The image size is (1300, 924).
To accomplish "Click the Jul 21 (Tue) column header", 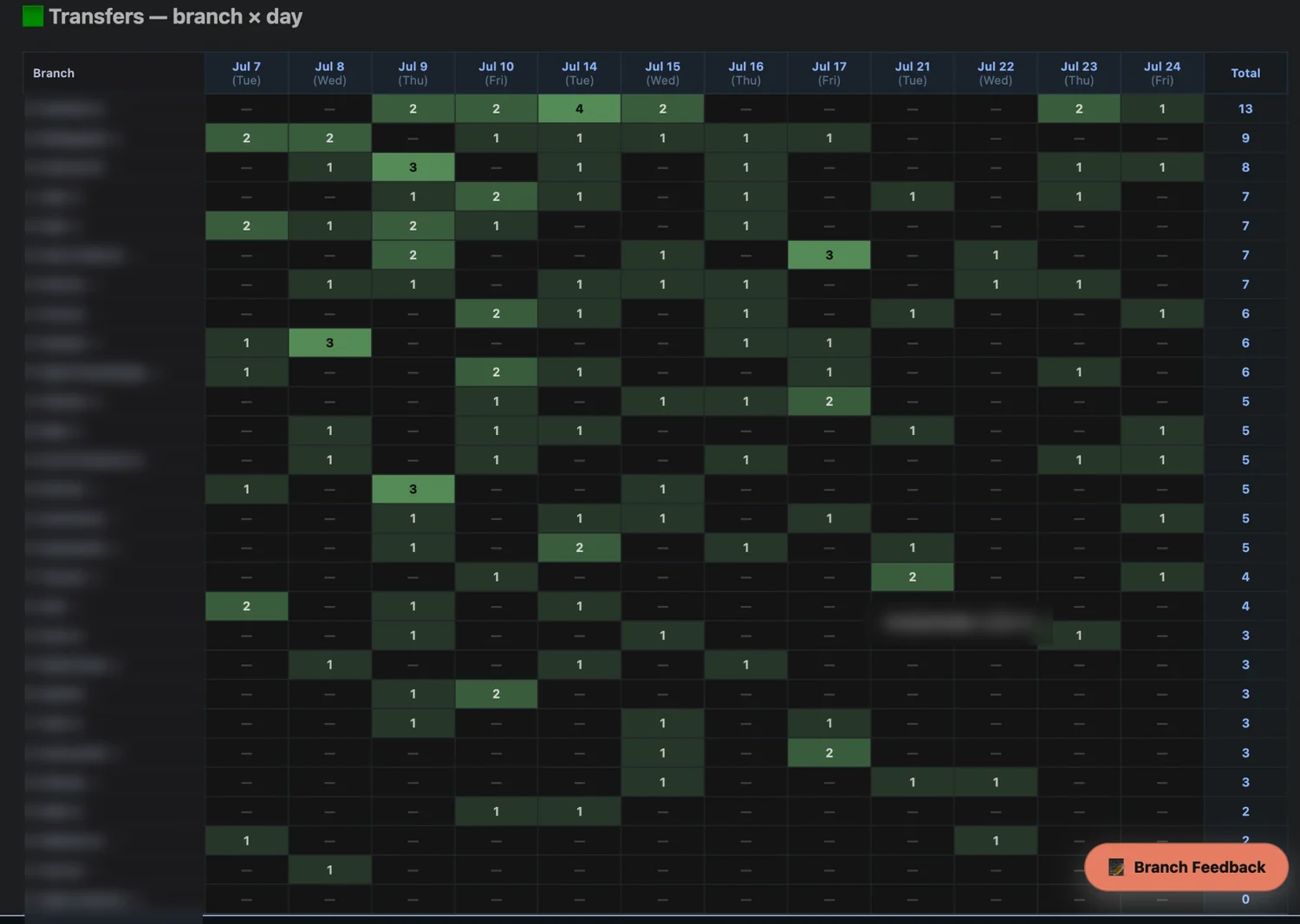I will point(912,73).
